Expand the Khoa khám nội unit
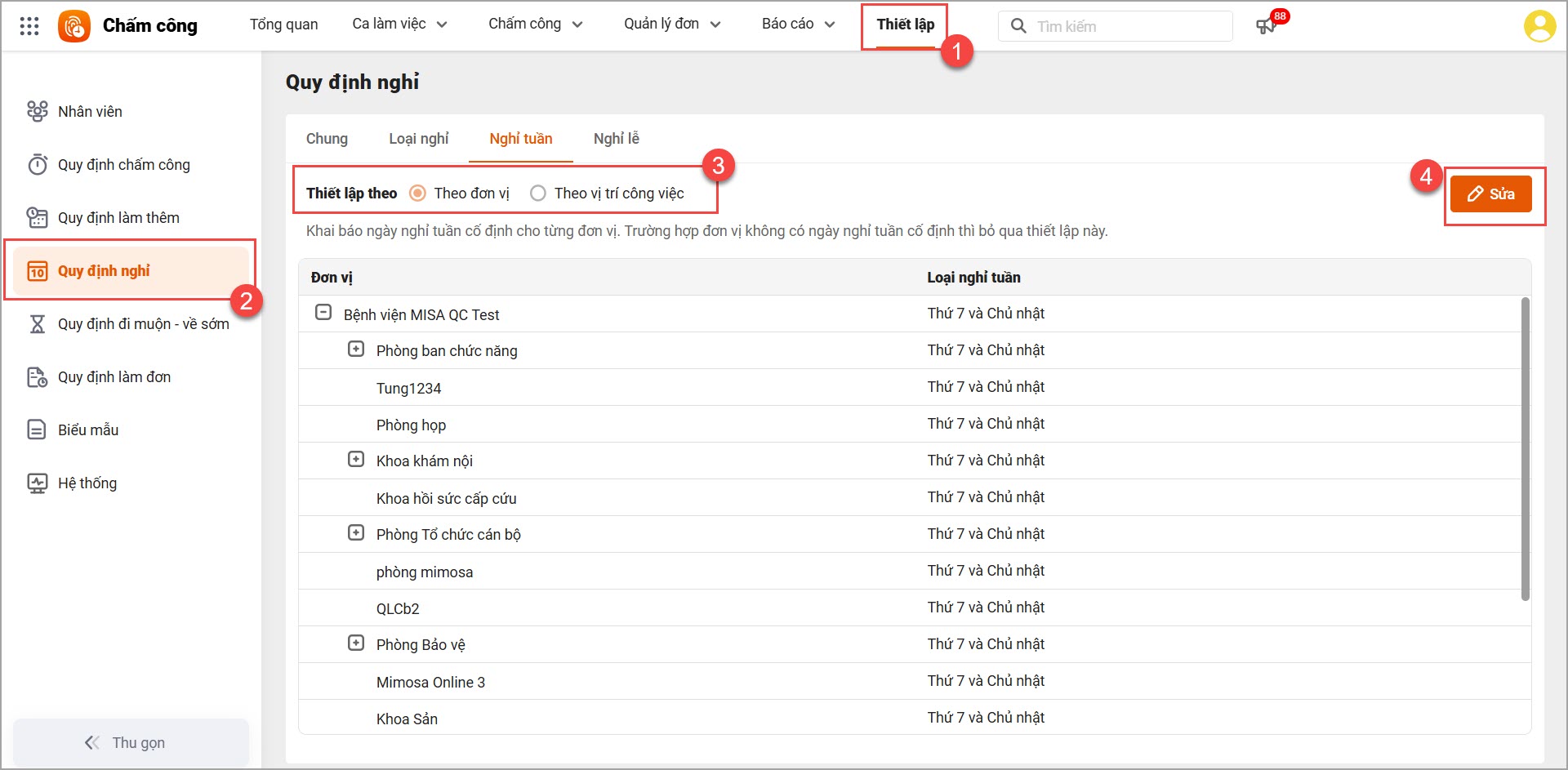The image size is (1568, 770). (356, 460)
